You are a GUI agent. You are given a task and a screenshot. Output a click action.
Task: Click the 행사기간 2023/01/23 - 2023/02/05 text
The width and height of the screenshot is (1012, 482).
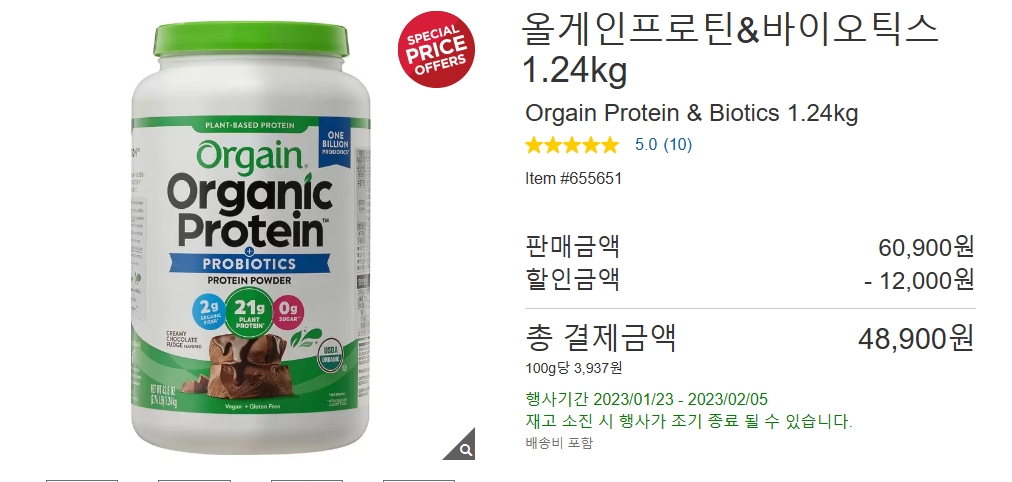(647, 399)
